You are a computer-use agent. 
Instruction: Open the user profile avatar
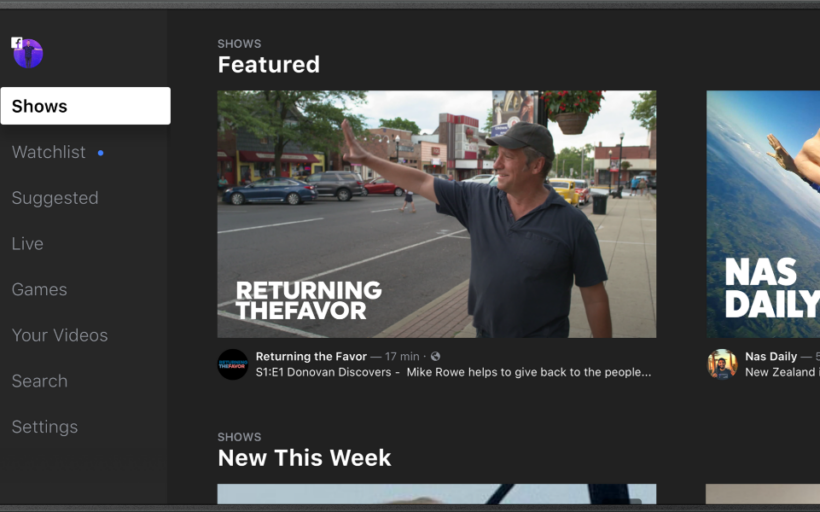[x=28, y=53]
